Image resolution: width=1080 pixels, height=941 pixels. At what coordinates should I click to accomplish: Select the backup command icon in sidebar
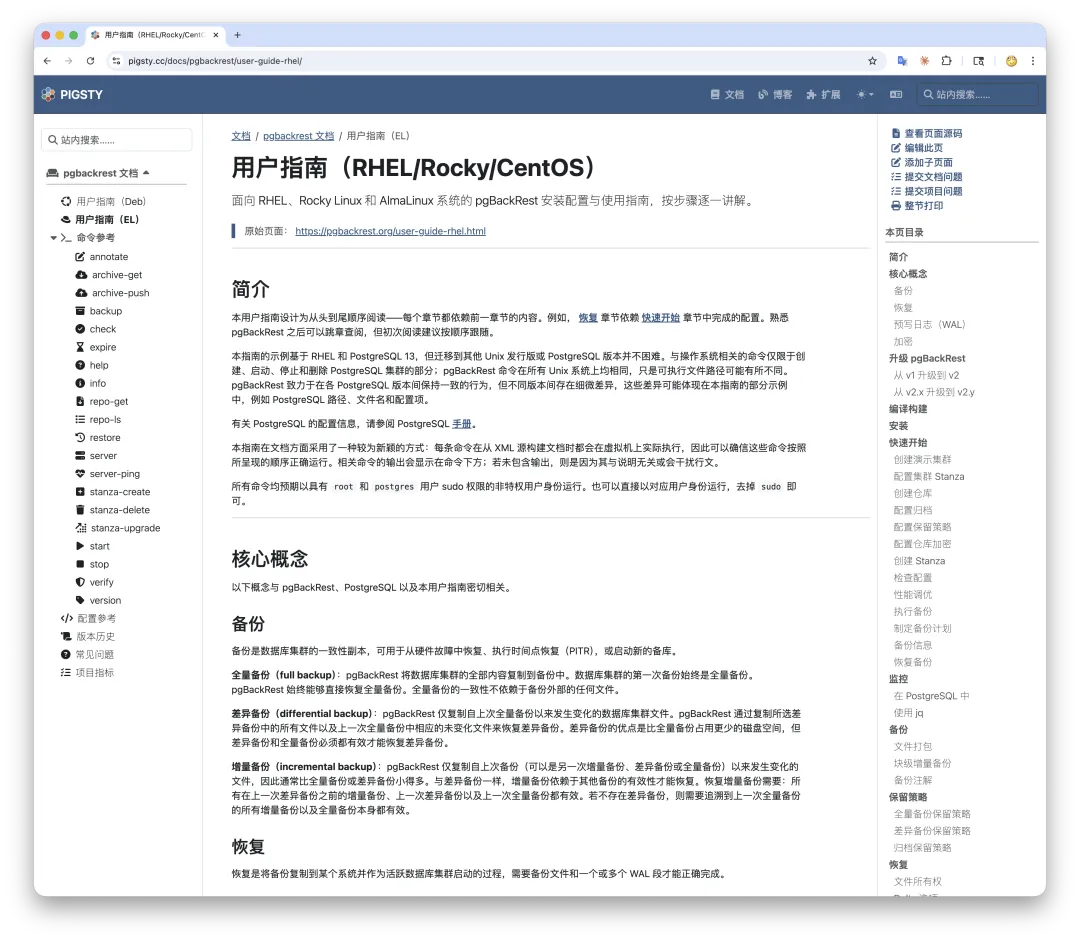point(82,310)
